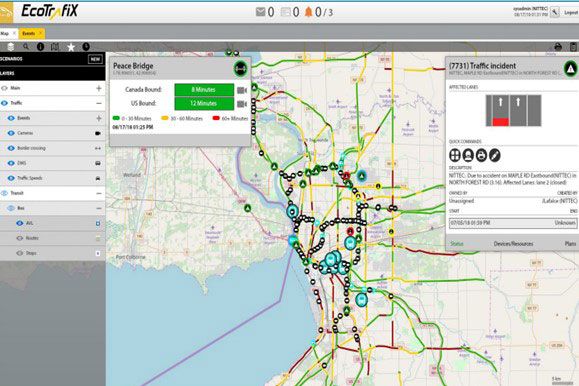The height and width of the screenshot is (386, 579).
Task: Click the US Bound 12 Minutes button
Action: tap(204, 103)
